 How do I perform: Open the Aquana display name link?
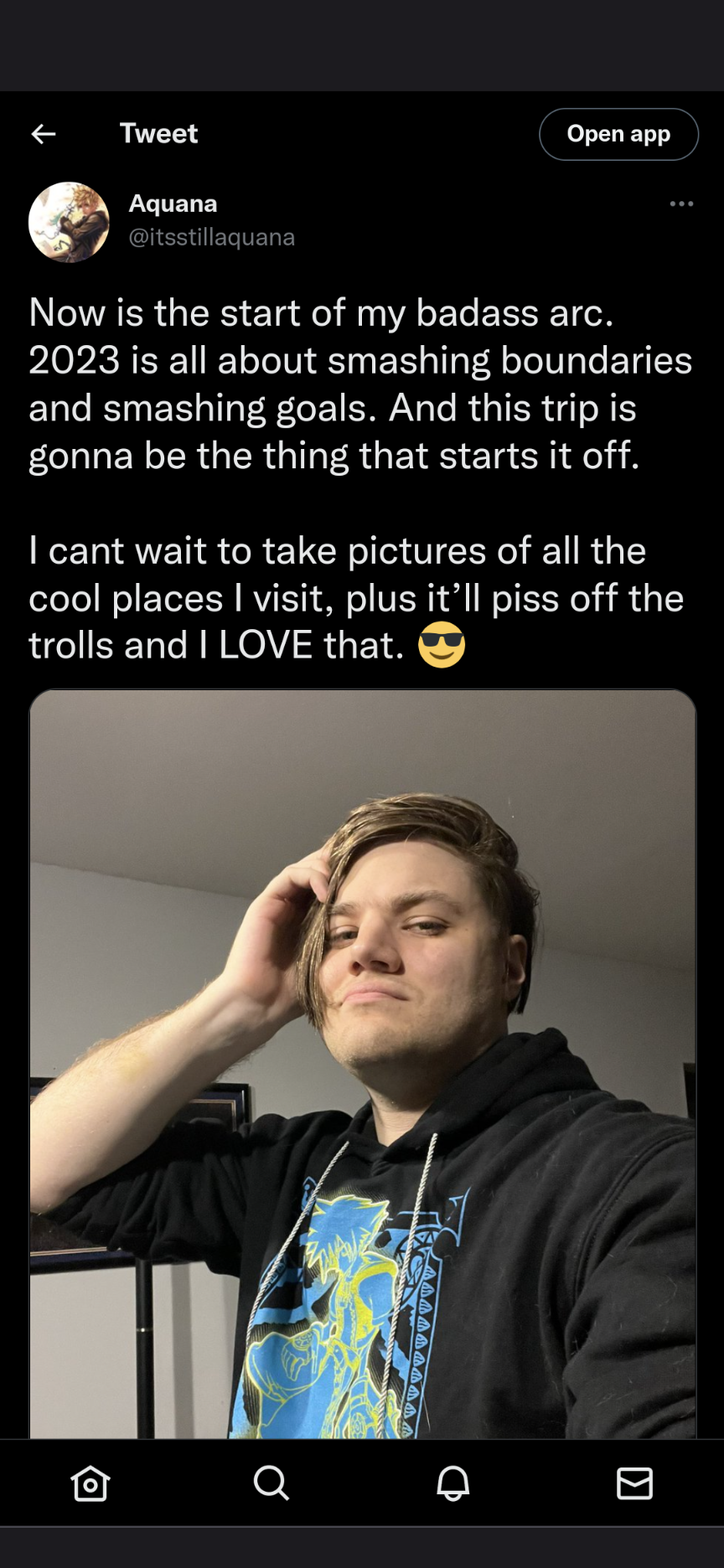[x=173, y=204]
